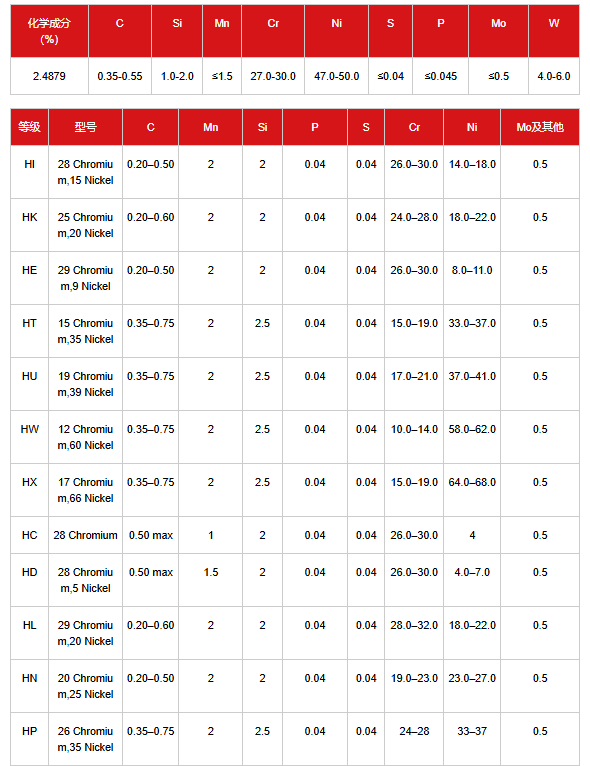Click the 37.0–41.0 nickel cell for HU
Viewport: 590px width, 766px height.
point(472,384)
